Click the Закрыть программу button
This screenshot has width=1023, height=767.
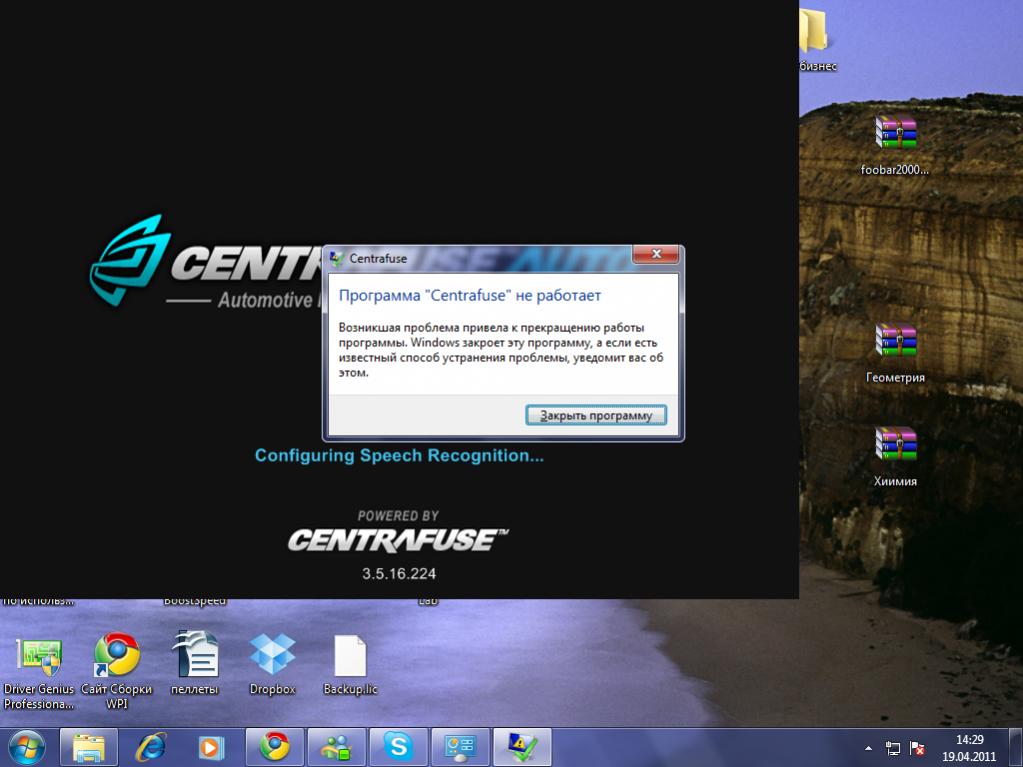(596, 415)
